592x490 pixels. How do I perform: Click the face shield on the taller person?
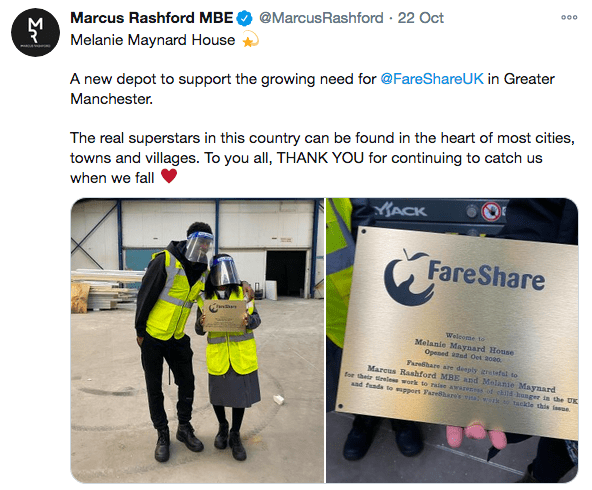tap(199, 246)
